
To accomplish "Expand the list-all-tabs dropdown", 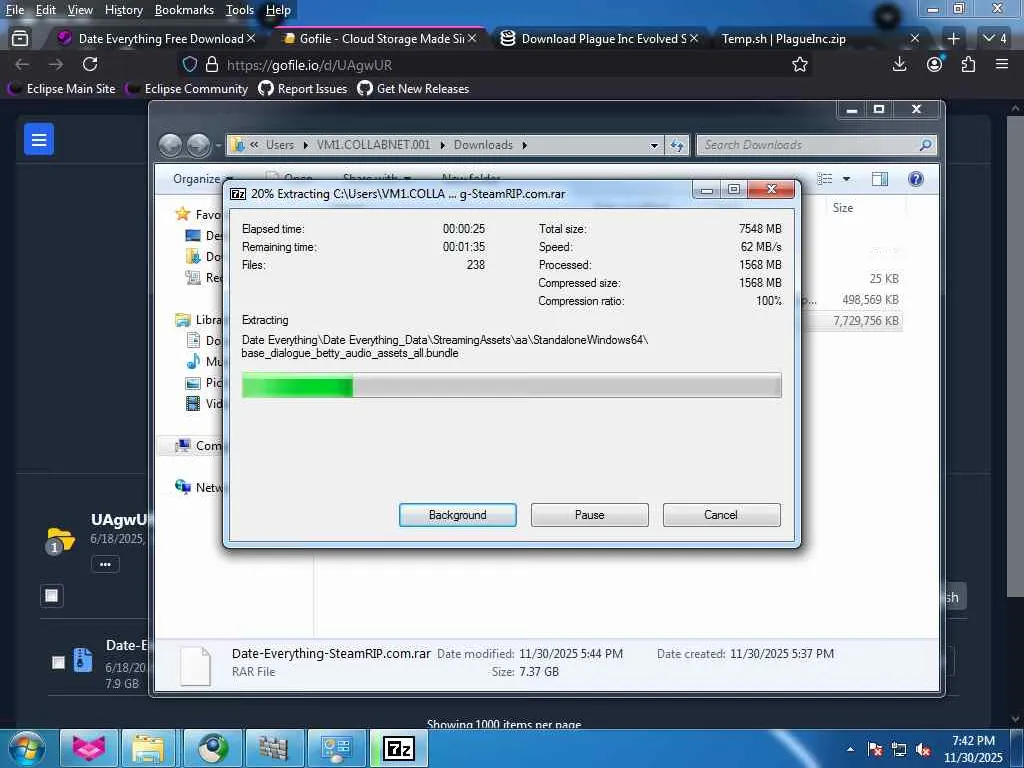I will (995, 39).
